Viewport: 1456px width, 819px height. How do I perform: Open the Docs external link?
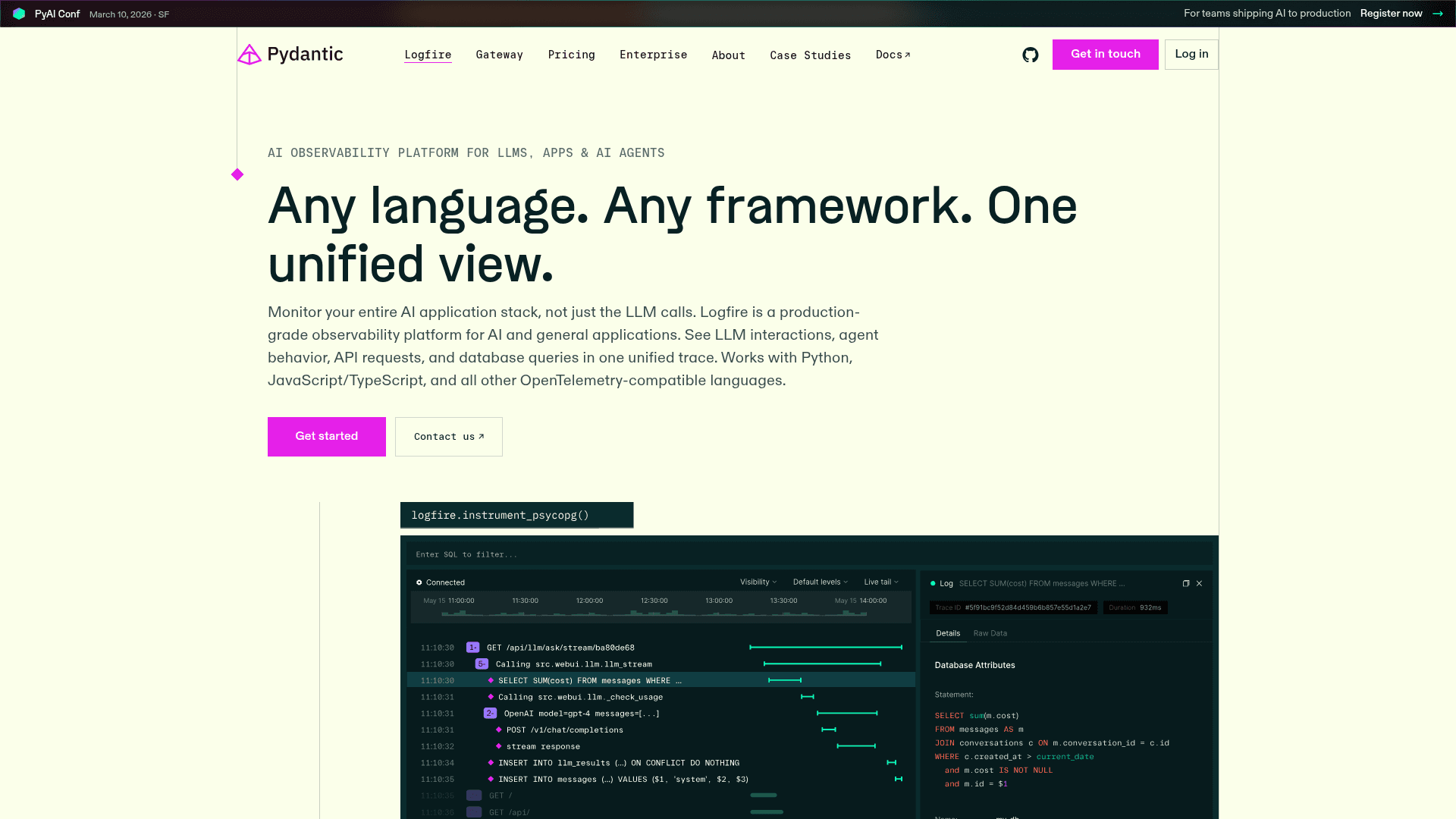click(x=893, y=55)
